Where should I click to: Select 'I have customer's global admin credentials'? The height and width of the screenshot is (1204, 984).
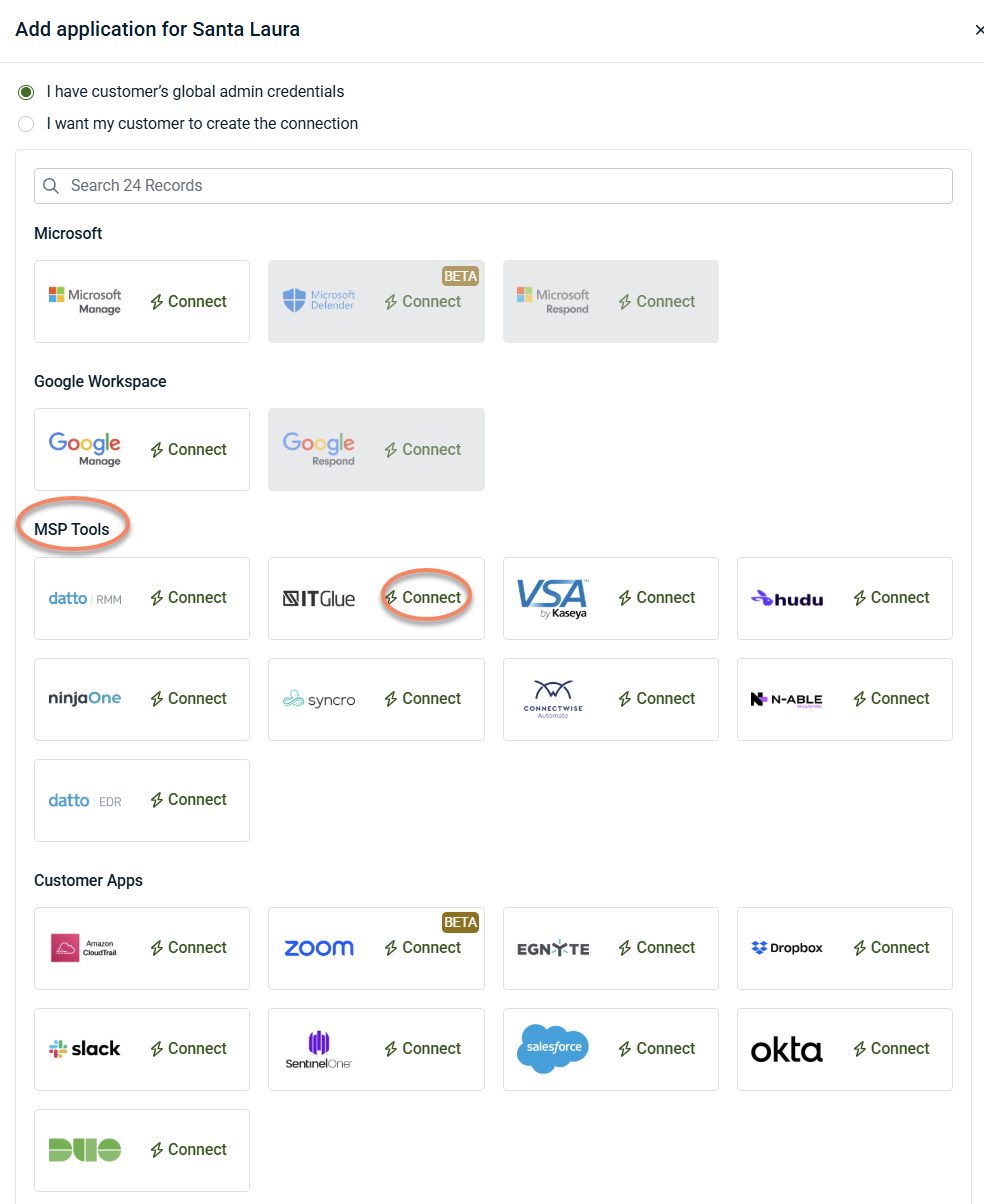tap(26, 92)
